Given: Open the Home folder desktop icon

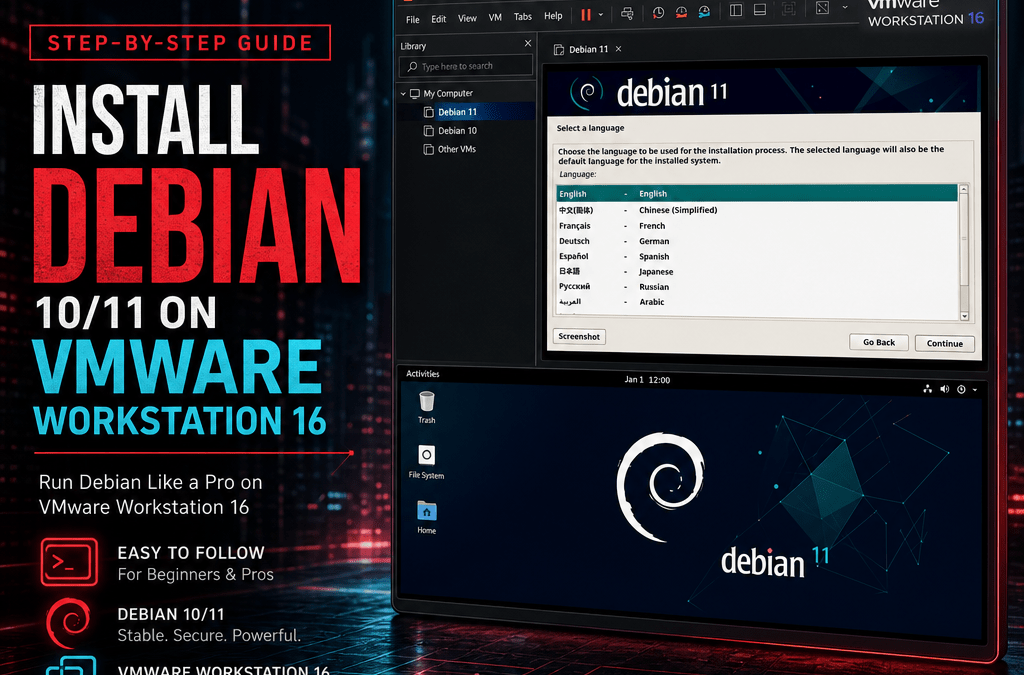Looking at the screenshot, I should tap(426, 517).
